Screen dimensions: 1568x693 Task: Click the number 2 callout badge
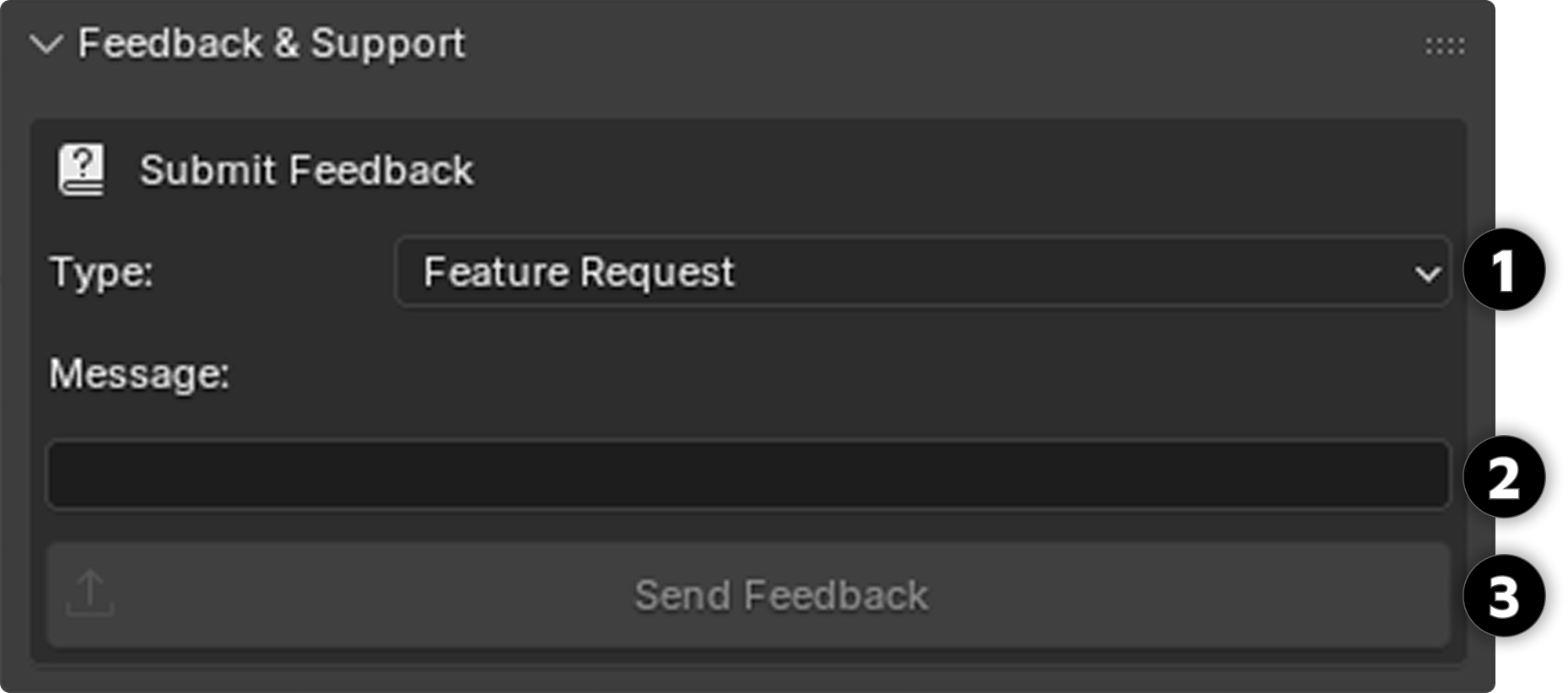pos(1504,477)
